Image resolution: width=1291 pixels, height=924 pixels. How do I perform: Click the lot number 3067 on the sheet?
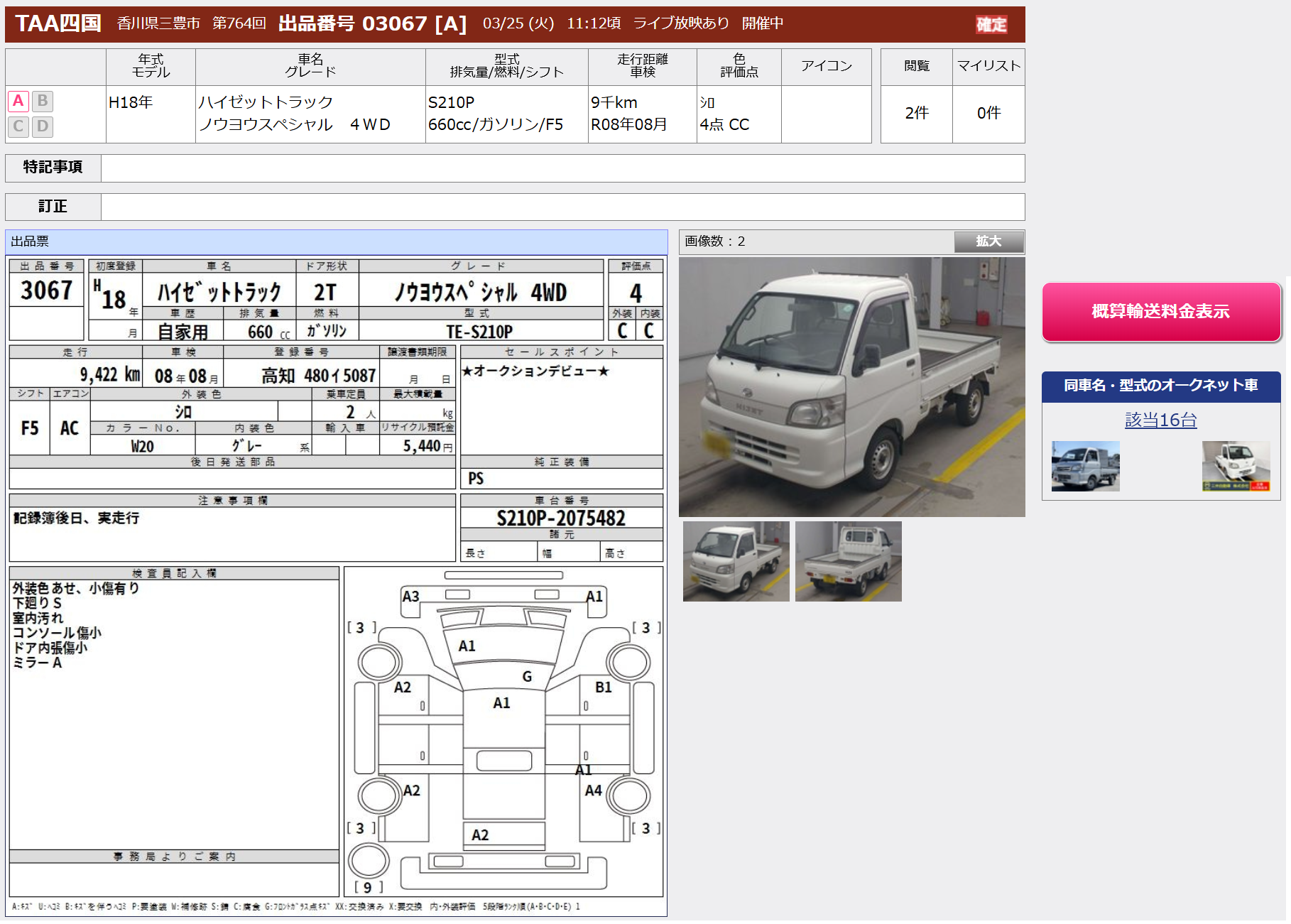[x=47, y=290]
